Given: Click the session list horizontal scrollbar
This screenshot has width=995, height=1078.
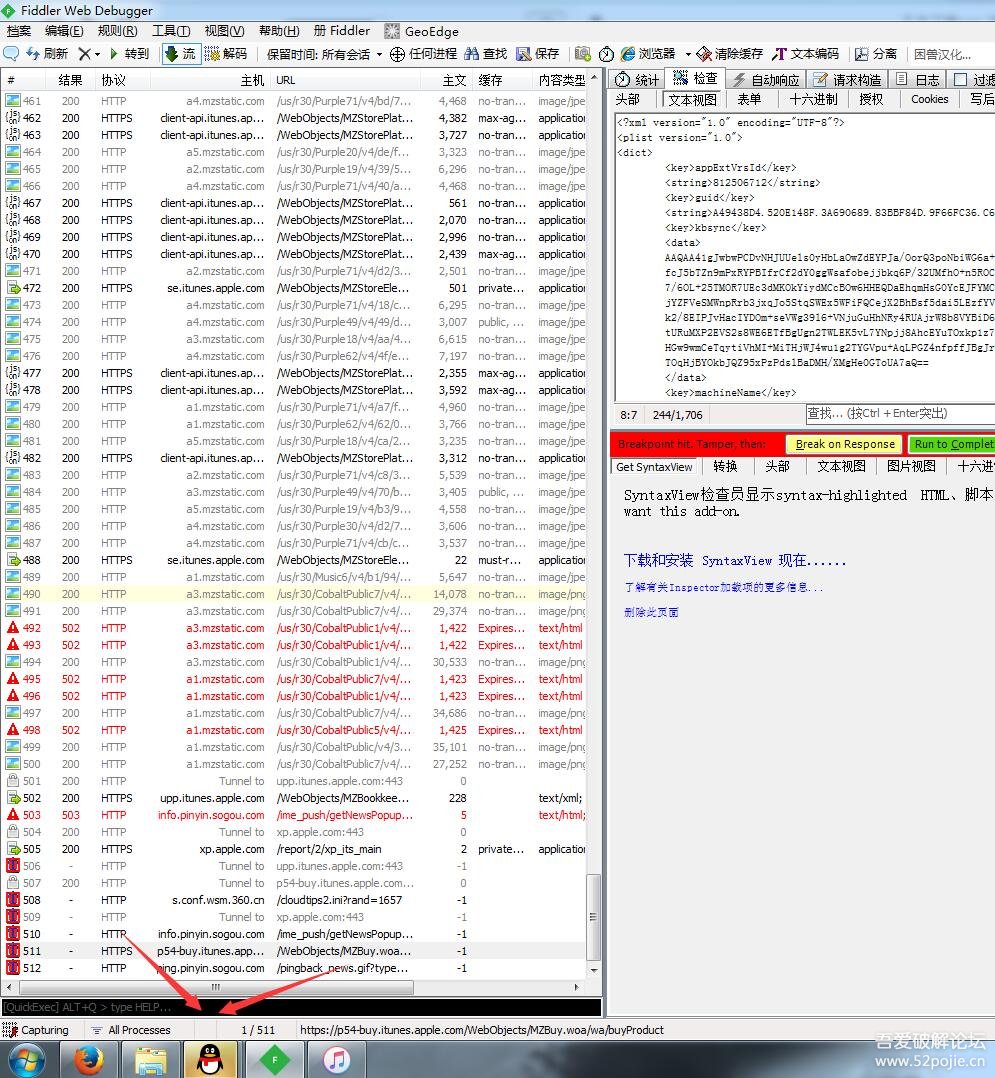Looking at the screenshot, I should (216, 987).
